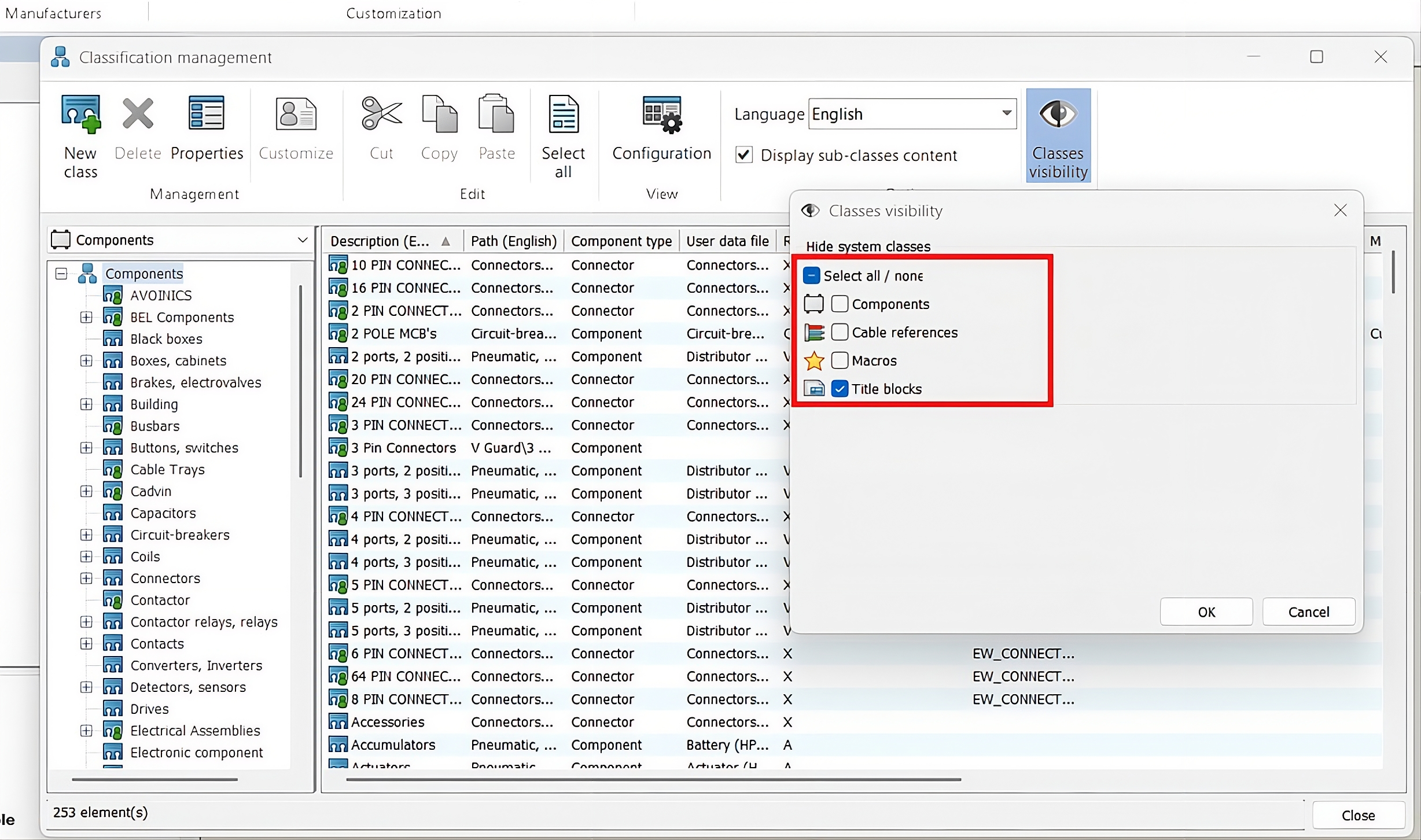Sort by Path (English) column header
This screenshot has height=840, width=1421.
click(x=514, y=241)
